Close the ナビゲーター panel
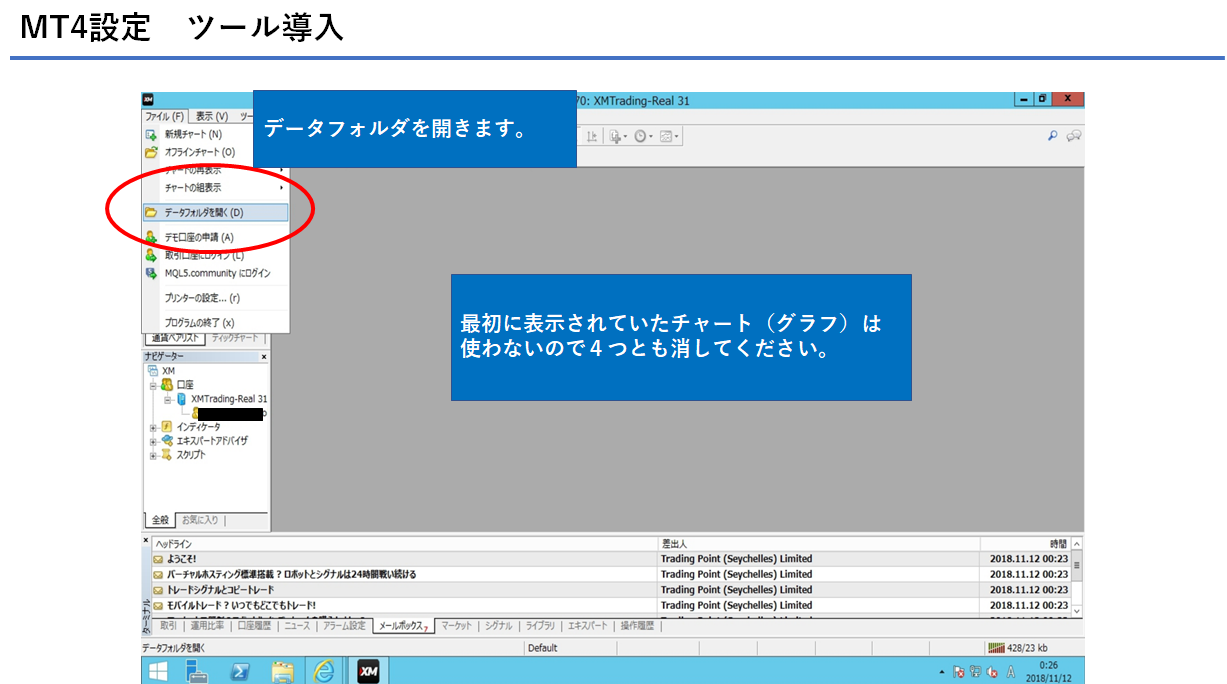The height and width of the screenshot is (684, 1227). [264, 357]
